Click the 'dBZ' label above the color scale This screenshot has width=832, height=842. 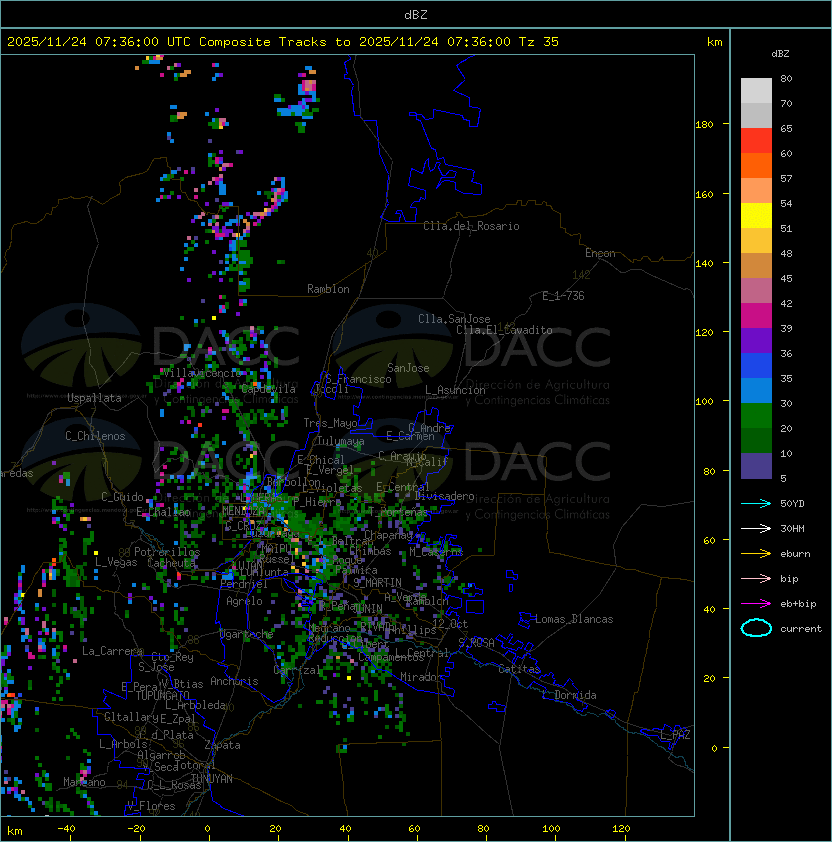[x=780, y=54]
